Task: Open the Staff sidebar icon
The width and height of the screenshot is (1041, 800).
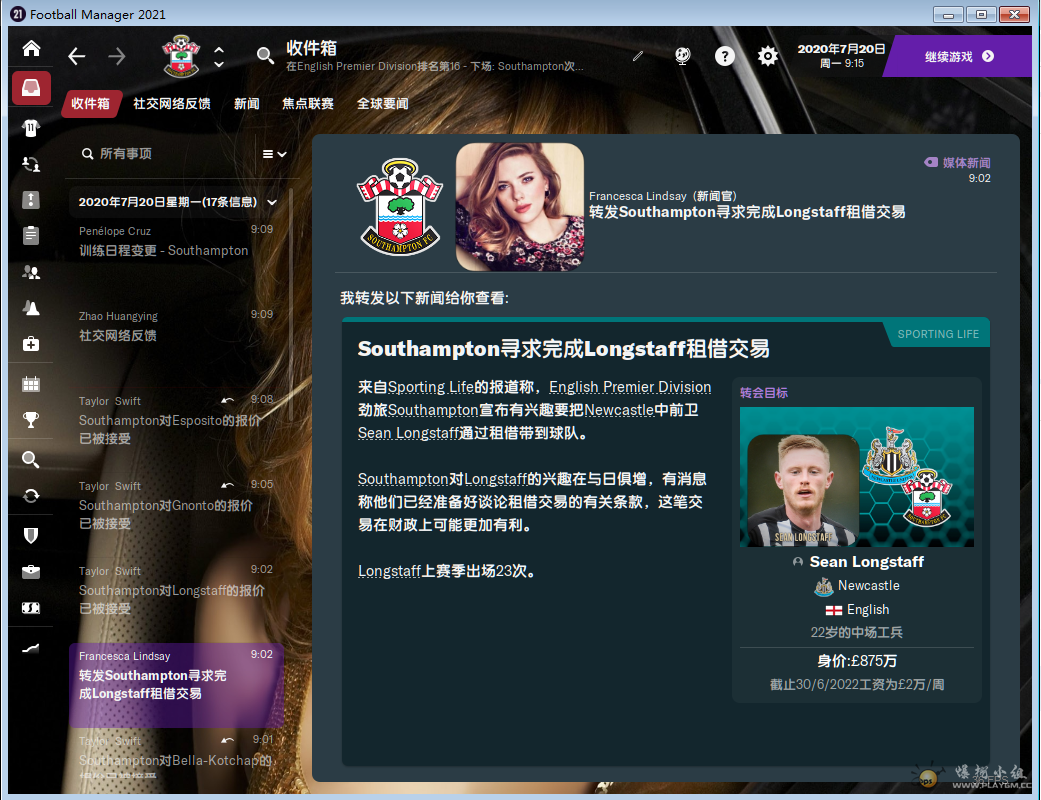Action: (x=31, y=272)
